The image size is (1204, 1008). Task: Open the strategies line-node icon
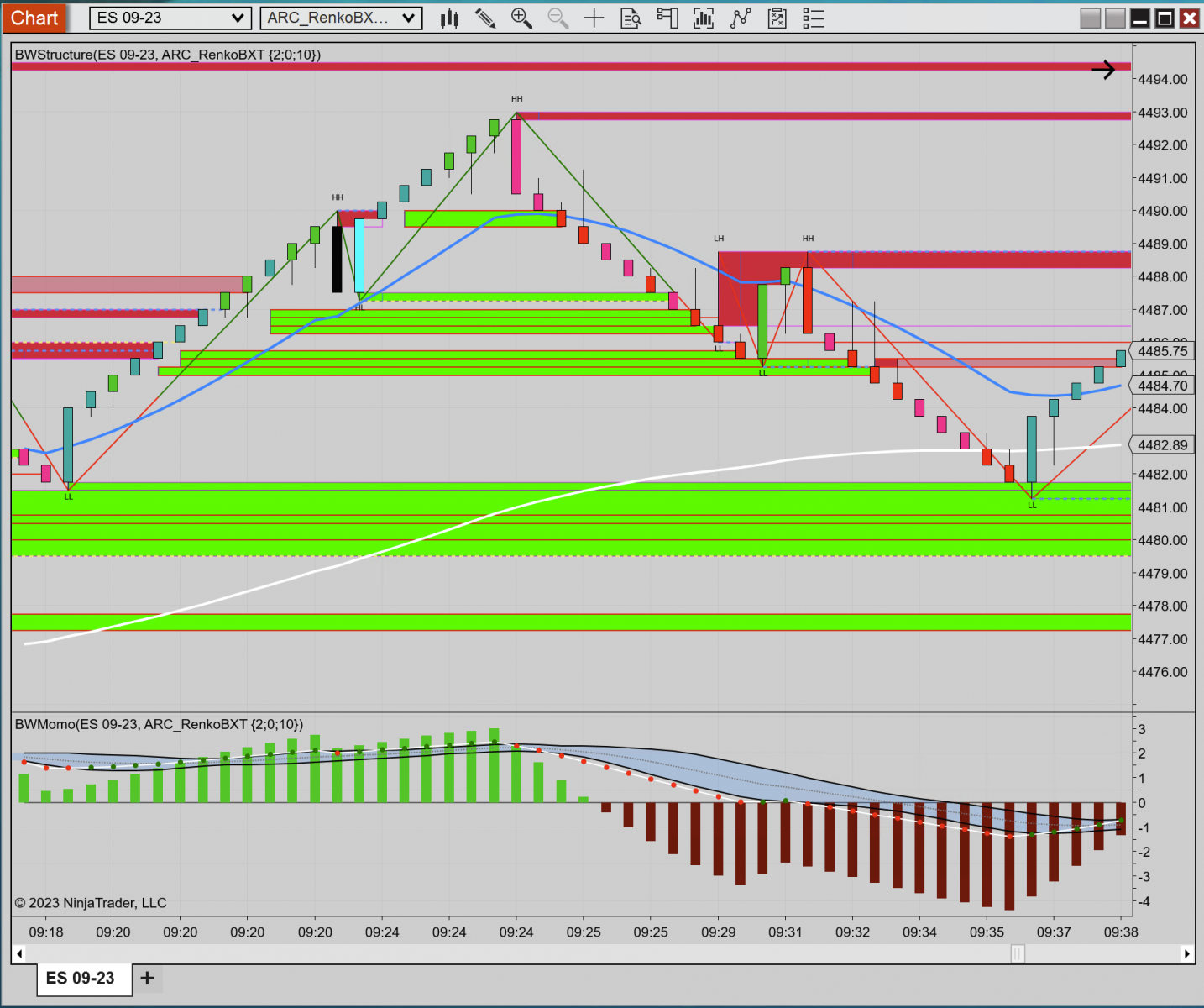pyautogui.click(x=741, y=18)
